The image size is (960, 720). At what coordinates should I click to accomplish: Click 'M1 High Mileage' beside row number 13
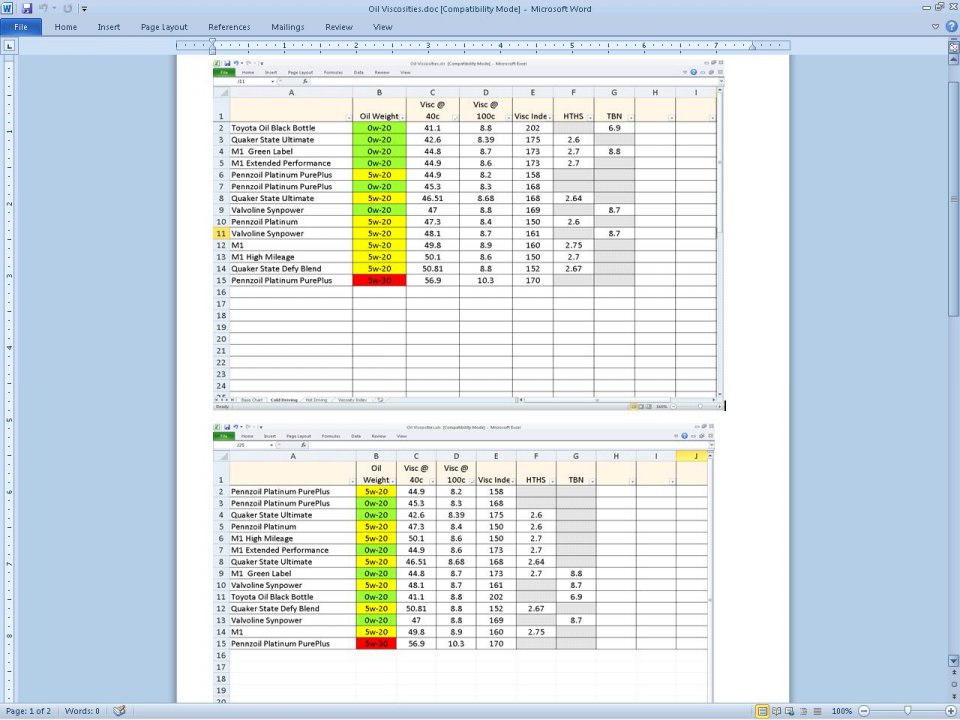click(x=263, y=257)
